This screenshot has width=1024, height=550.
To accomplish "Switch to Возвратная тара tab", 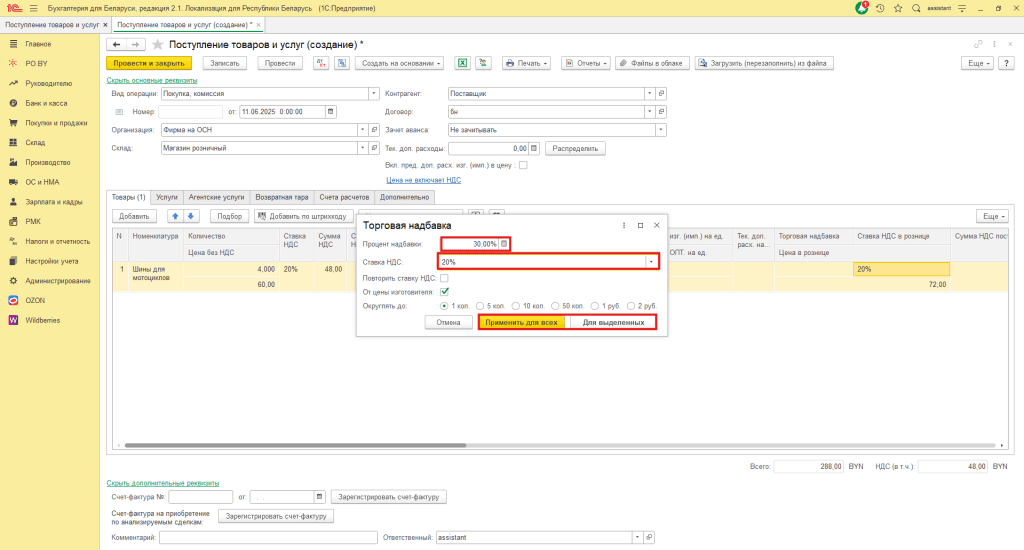I will [281, 197].
